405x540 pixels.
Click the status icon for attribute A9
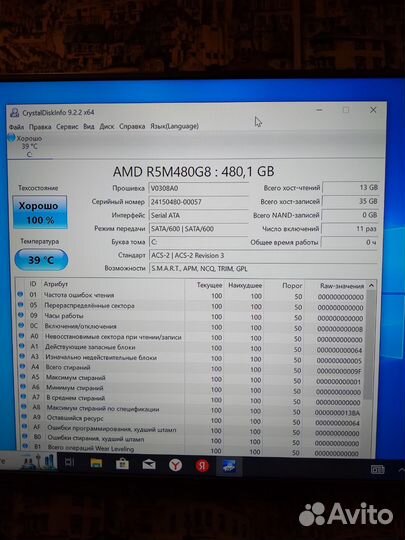[x=24, y=417]
